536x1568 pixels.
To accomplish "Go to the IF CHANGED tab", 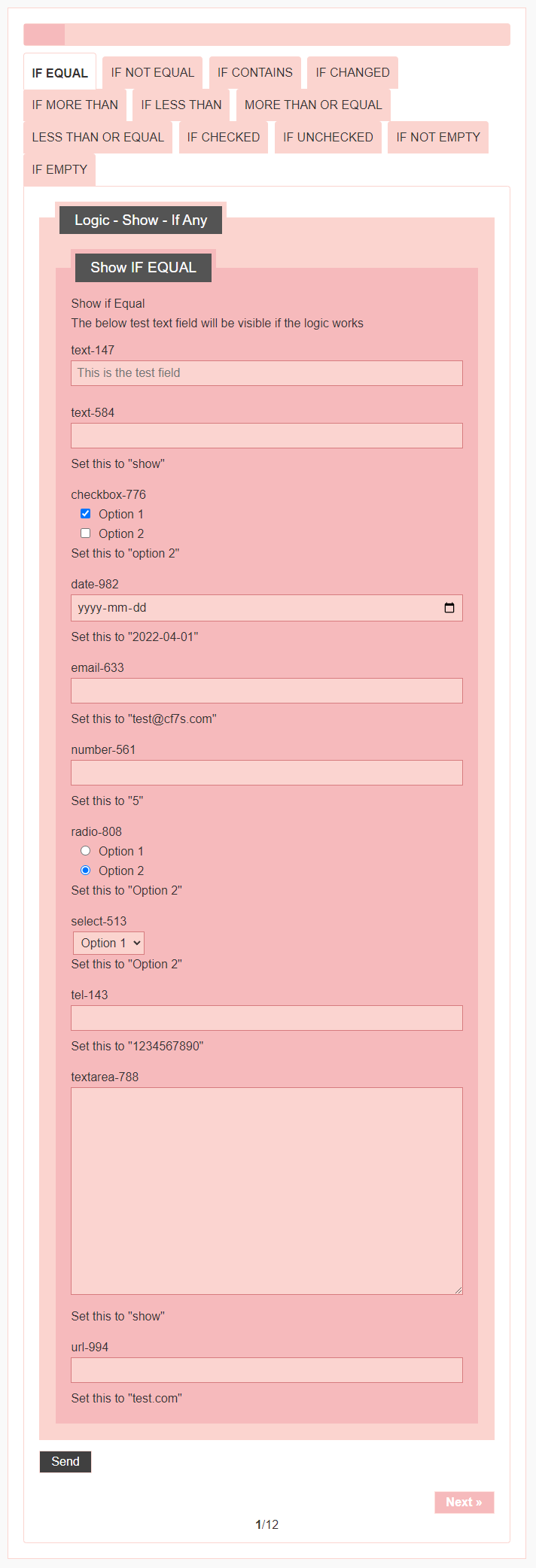I will tap(352, 73).
